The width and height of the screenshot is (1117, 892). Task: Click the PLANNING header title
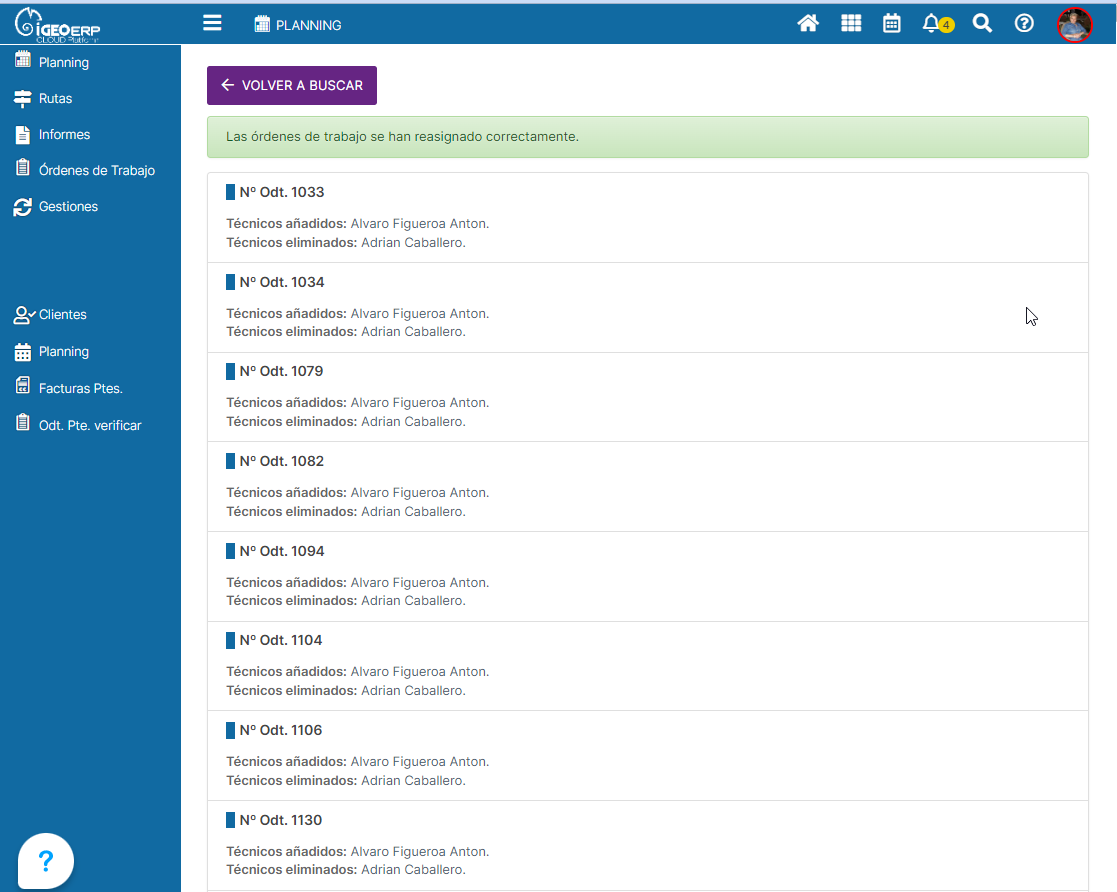pyautogui.click(x=308, y=25)
